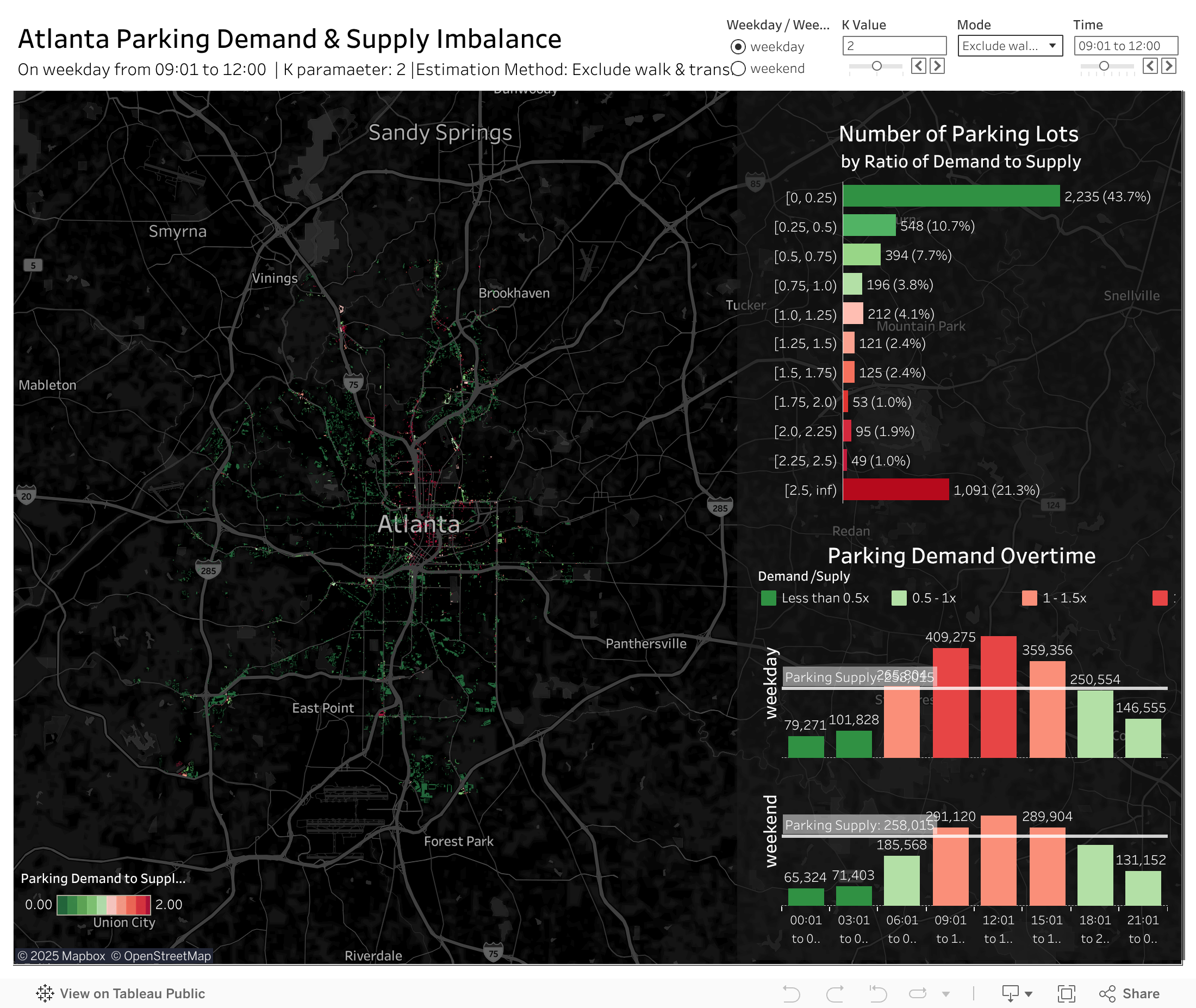
Task: Open the download options icon
Action: (x=1010, y=994)
